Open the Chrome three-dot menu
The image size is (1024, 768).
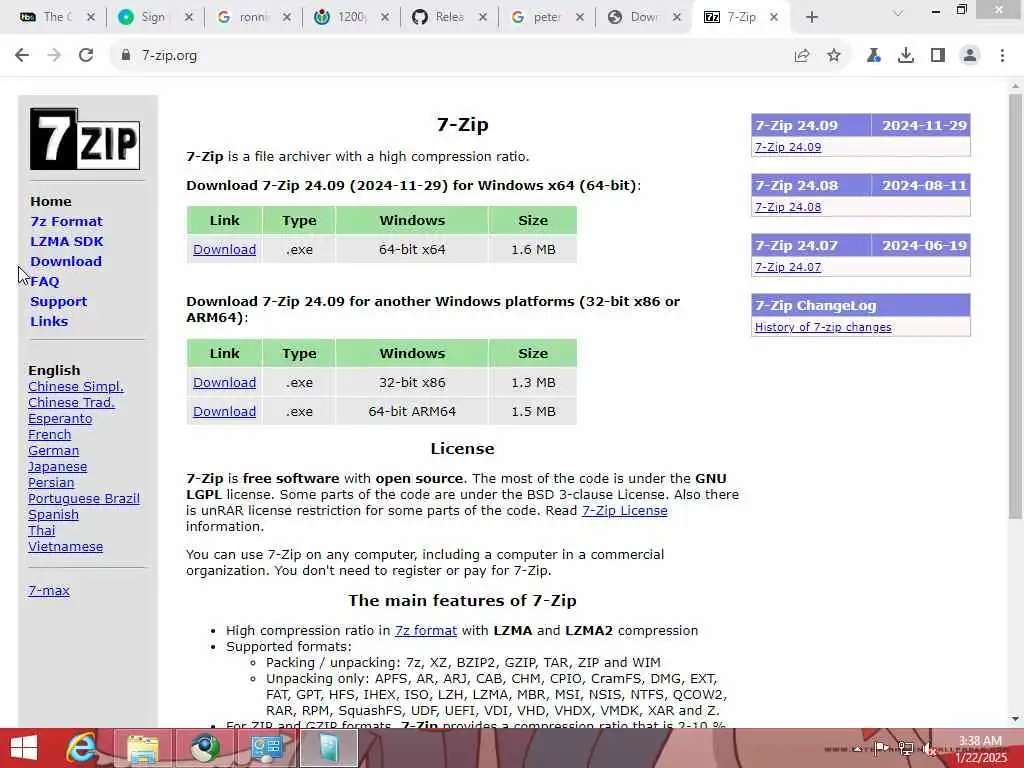1002,56
